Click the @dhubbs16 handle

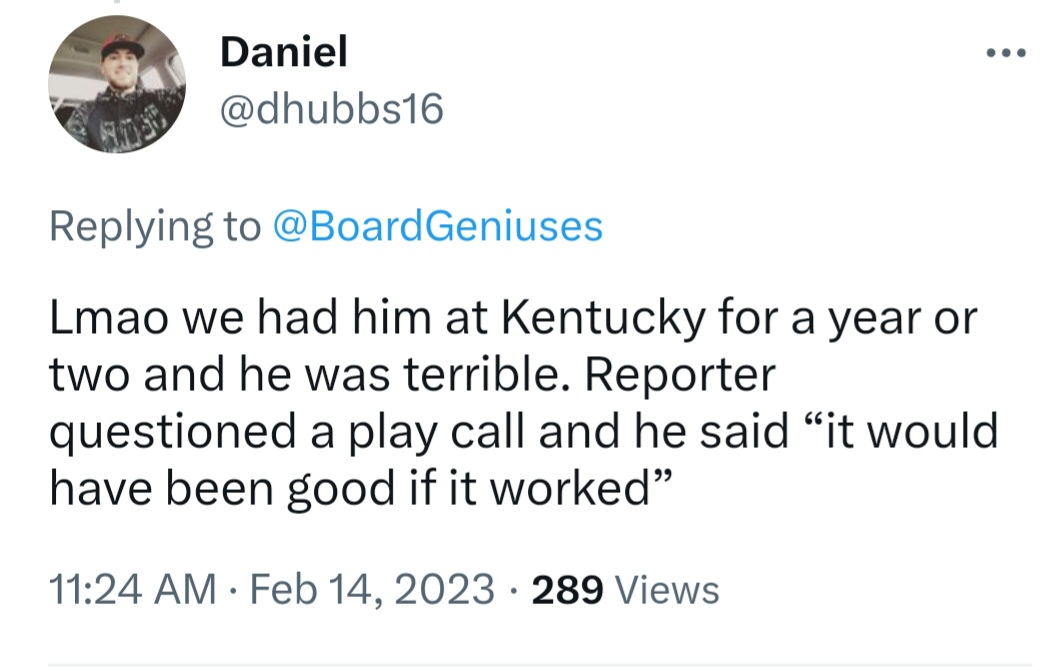click(331, 110)
